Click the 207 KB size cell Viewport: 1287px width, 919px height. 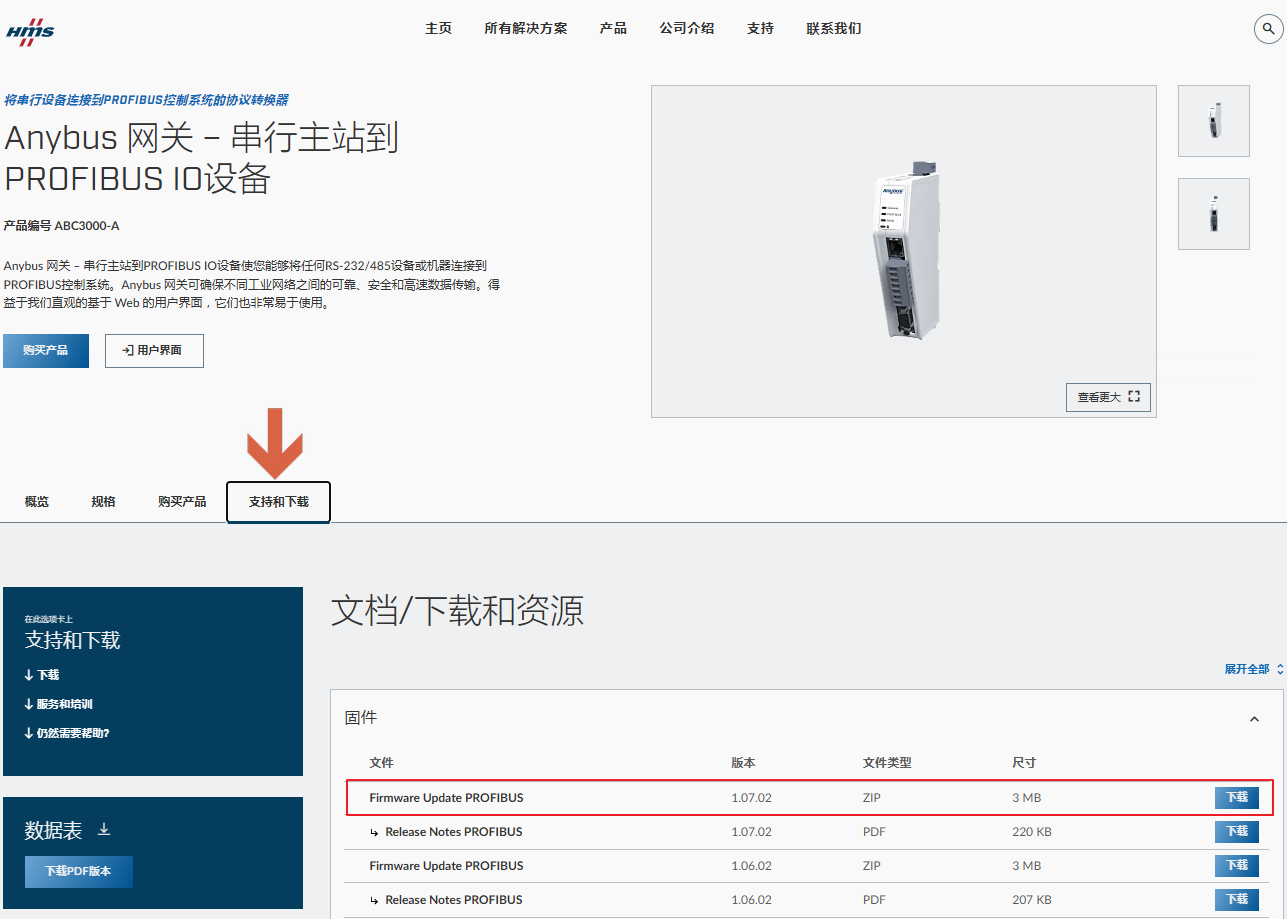click(x=1031, y=900)
